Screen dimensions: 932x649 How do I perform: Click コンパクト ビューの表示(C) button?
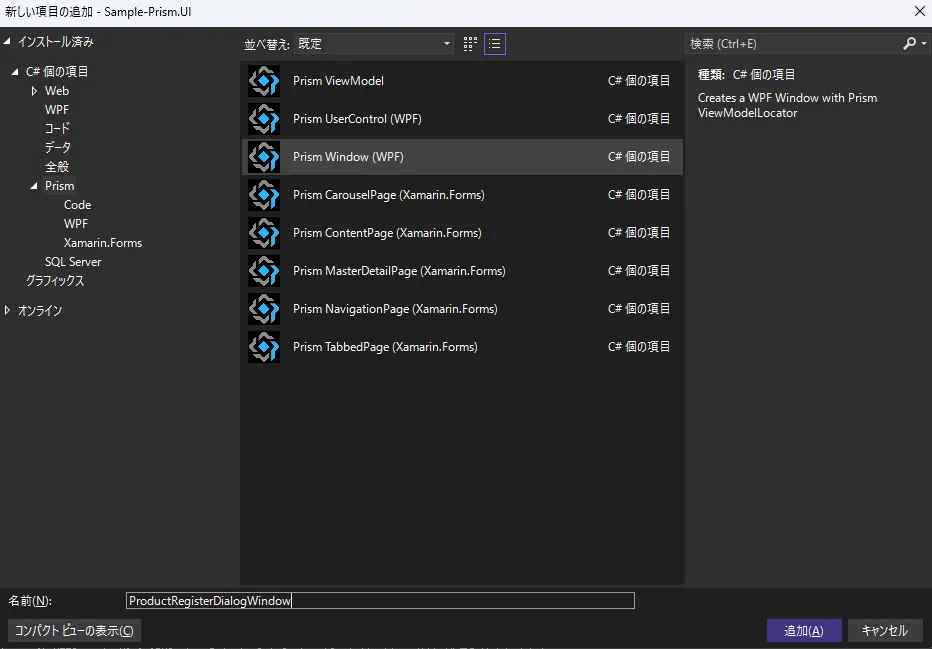tap(74, 631)
